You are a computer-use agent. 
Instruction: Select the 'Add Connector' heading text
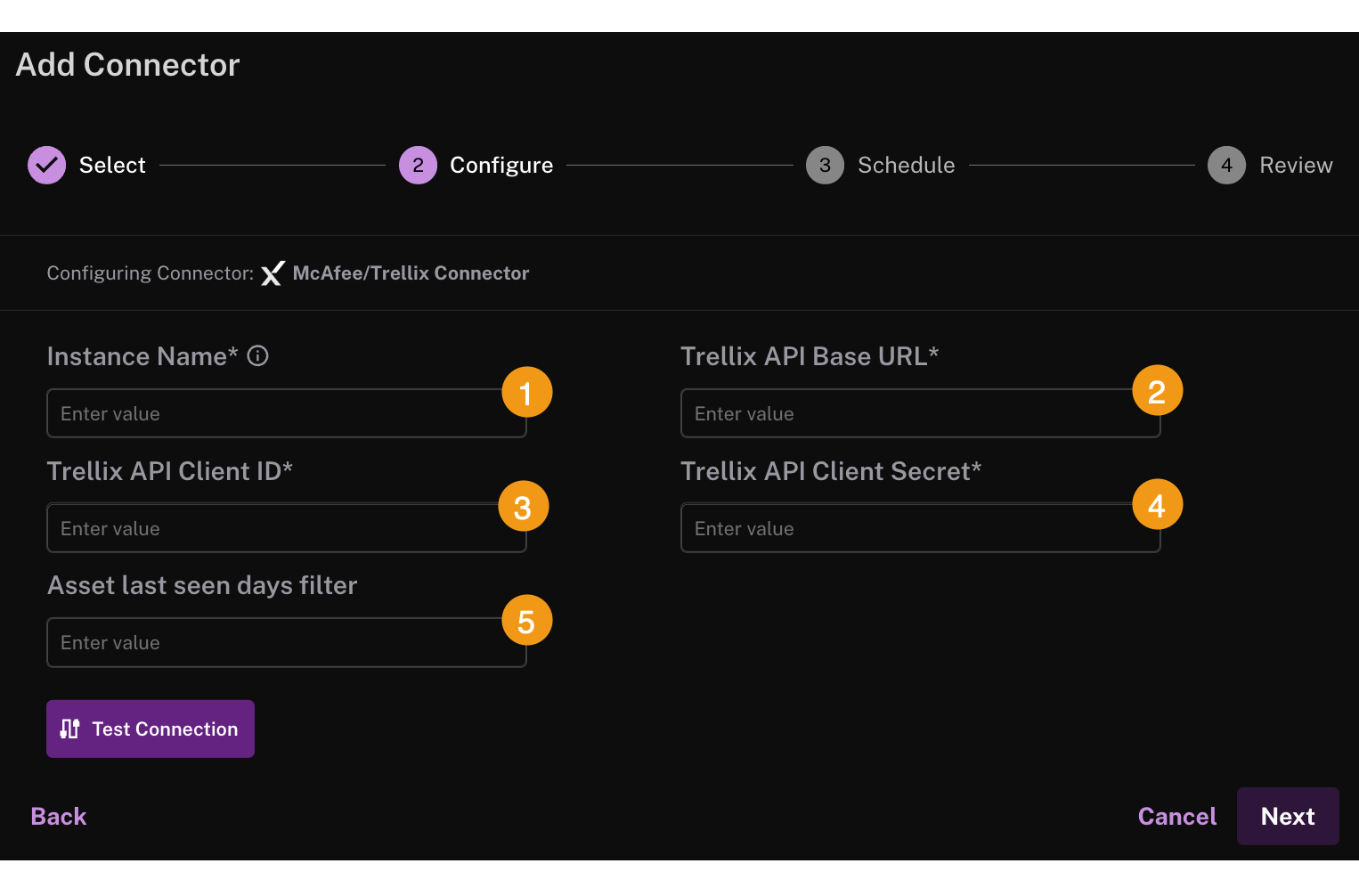coord(128,65)
